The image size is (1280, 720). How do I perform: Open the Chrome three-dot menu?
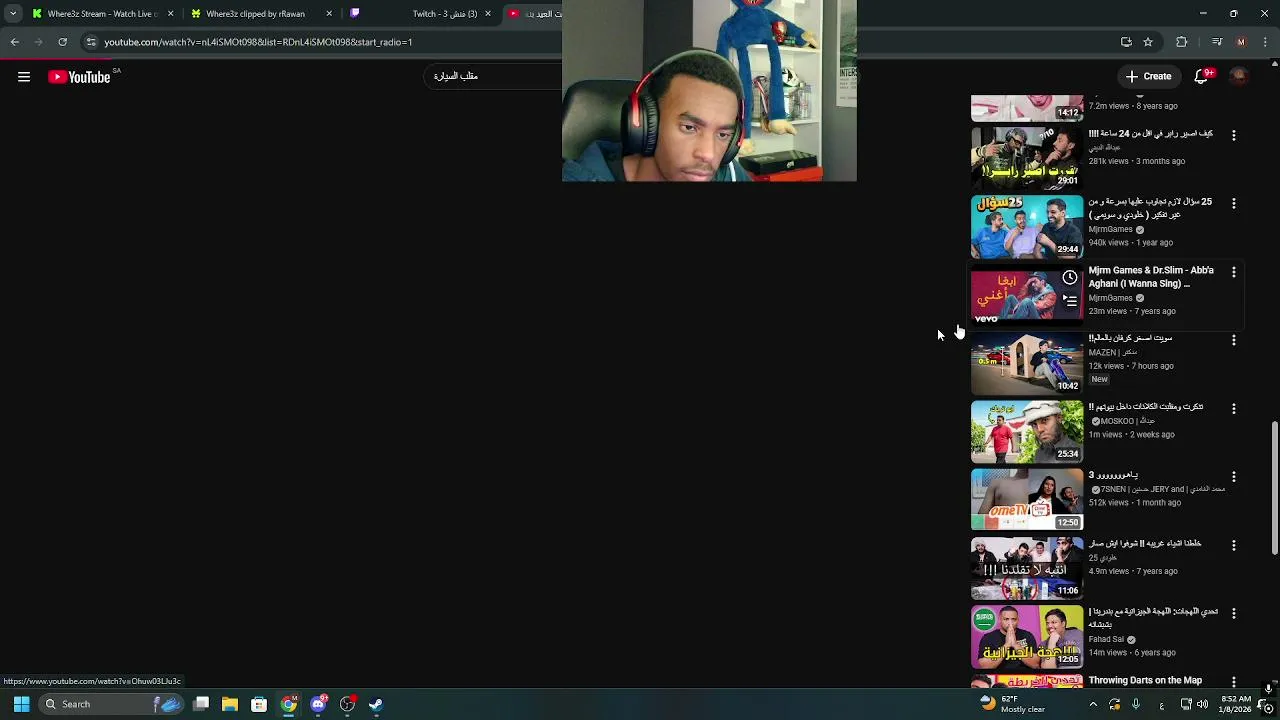1264,42
